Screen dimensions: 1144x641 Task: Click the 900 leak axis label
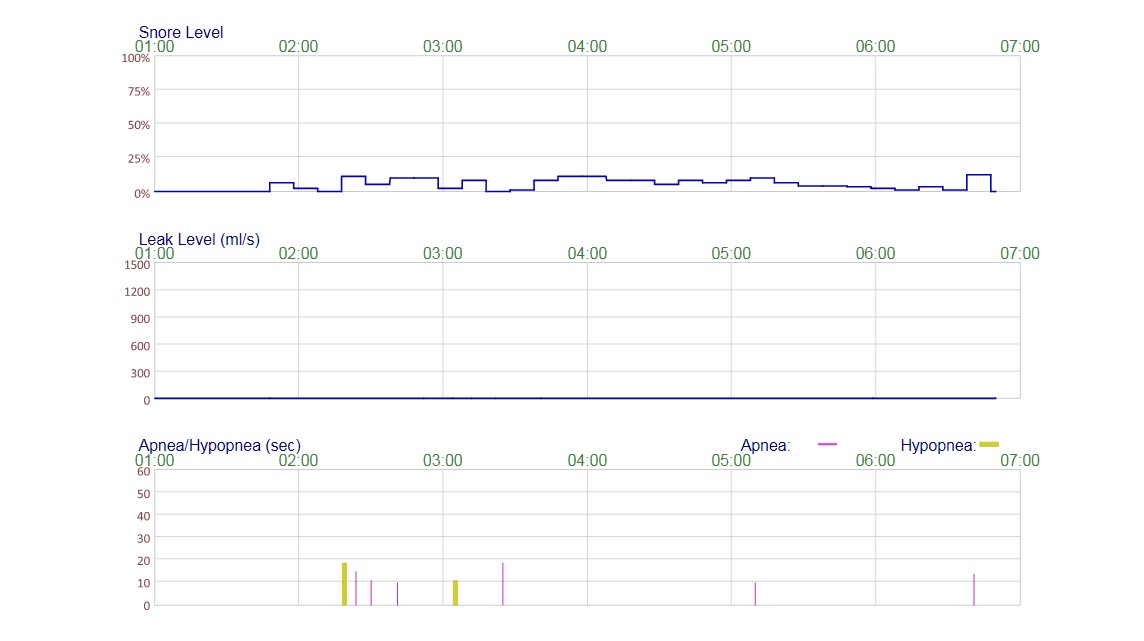[x=140, y=319]
